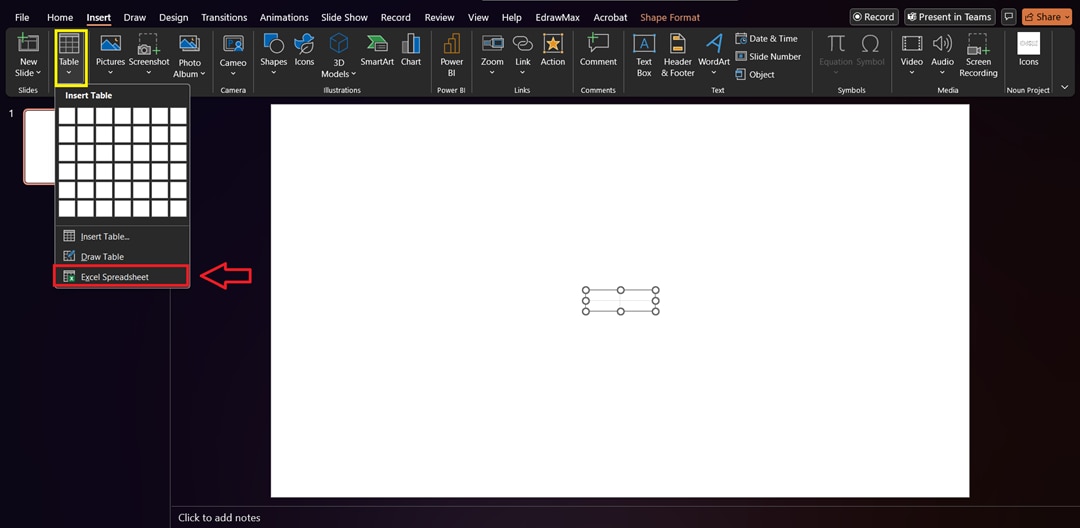1080x528 pixels.
Task: Click the top-left cell of table grid
Action: pos(67,116)
